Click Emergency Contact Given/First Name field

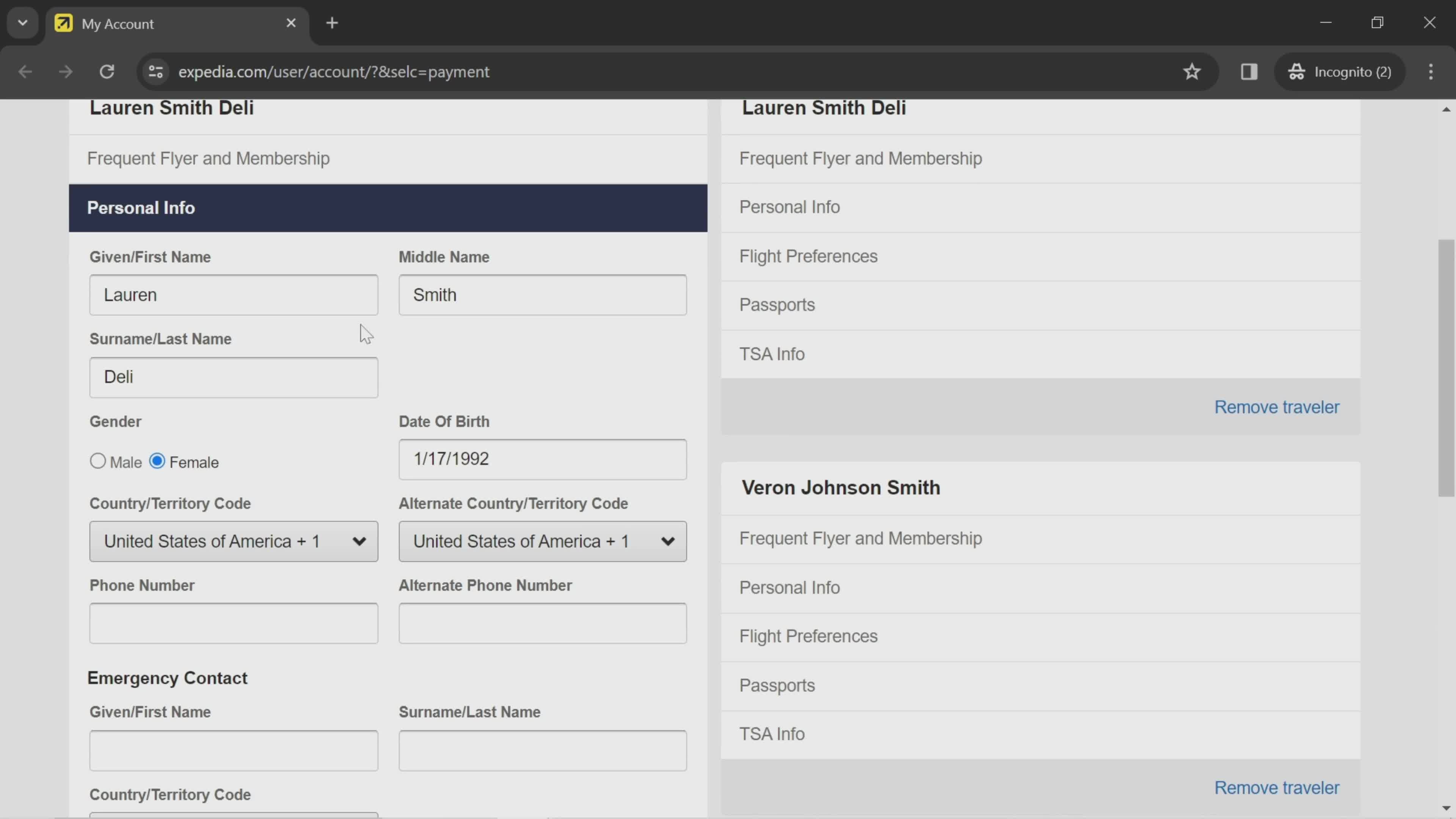[234, 751]
